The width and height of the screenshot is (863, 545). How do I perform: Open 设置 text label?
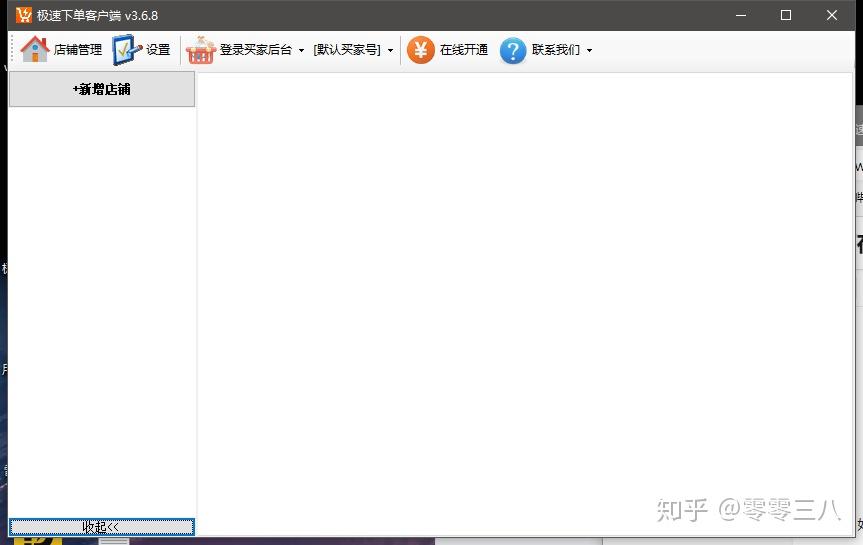(158, 50)
